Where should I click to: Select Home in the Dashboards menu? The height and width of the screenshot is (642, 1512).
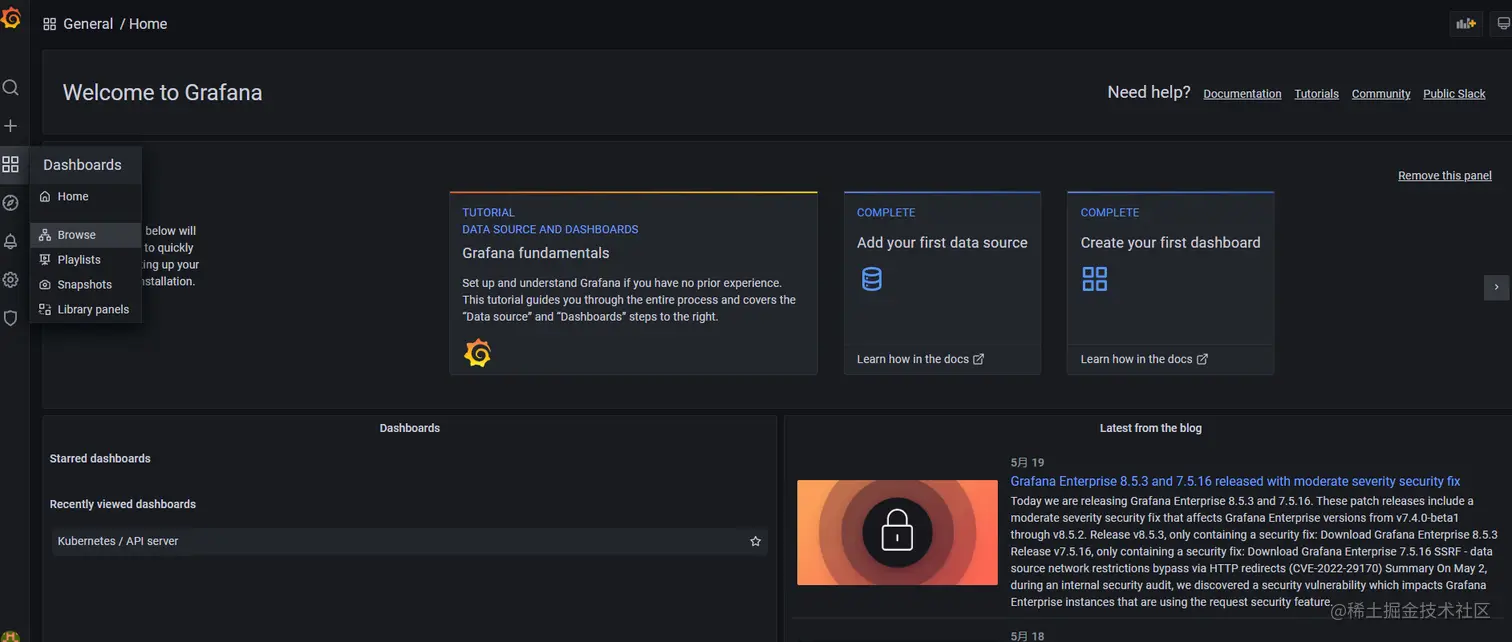point(86,197)
